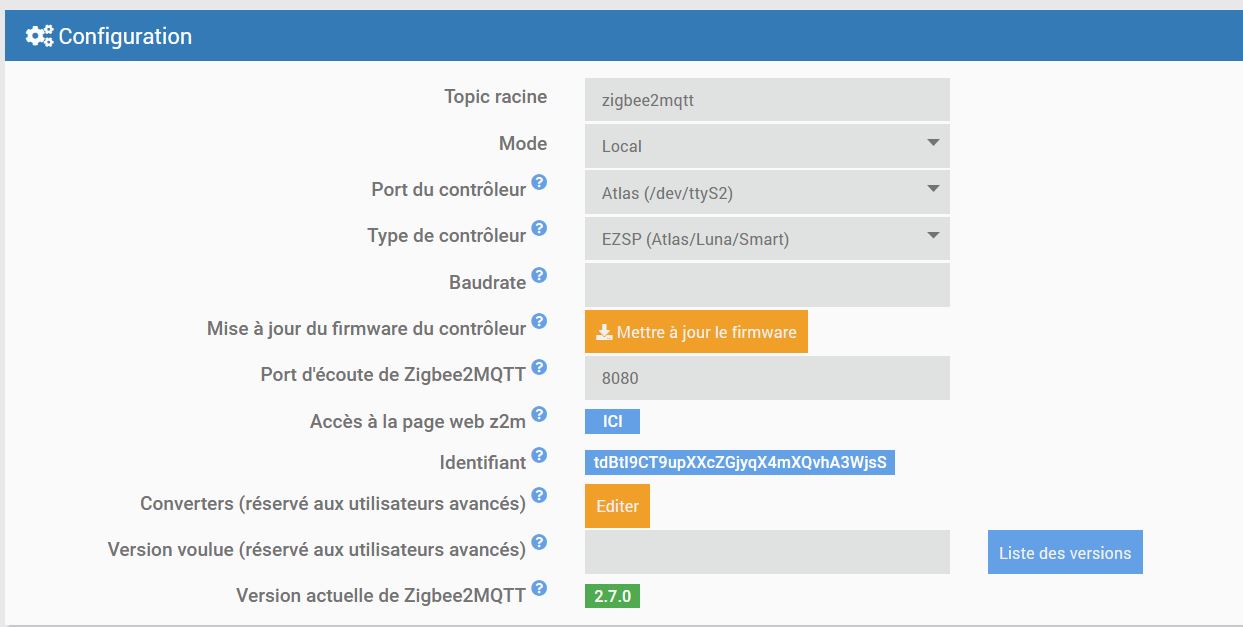Click the Topic racine field containing zigbee2mqtt

point(767,100)
